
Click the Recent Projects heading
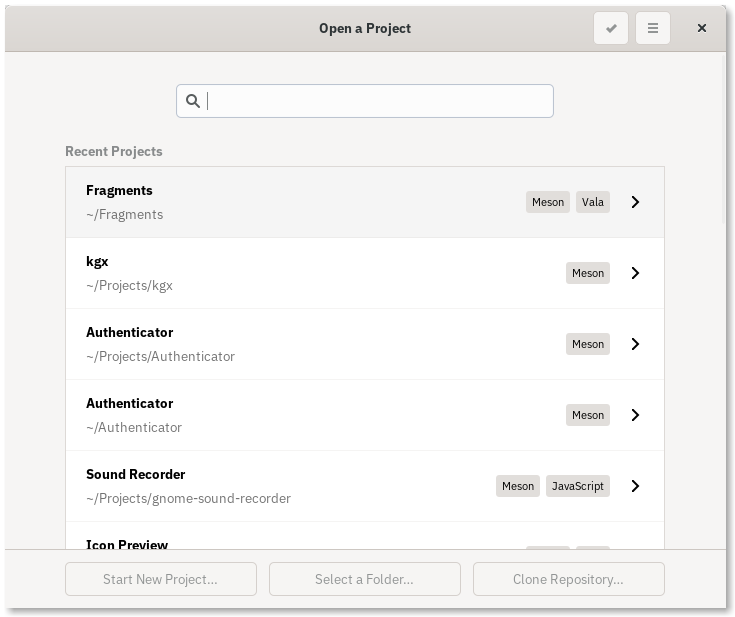pos(114,151)
